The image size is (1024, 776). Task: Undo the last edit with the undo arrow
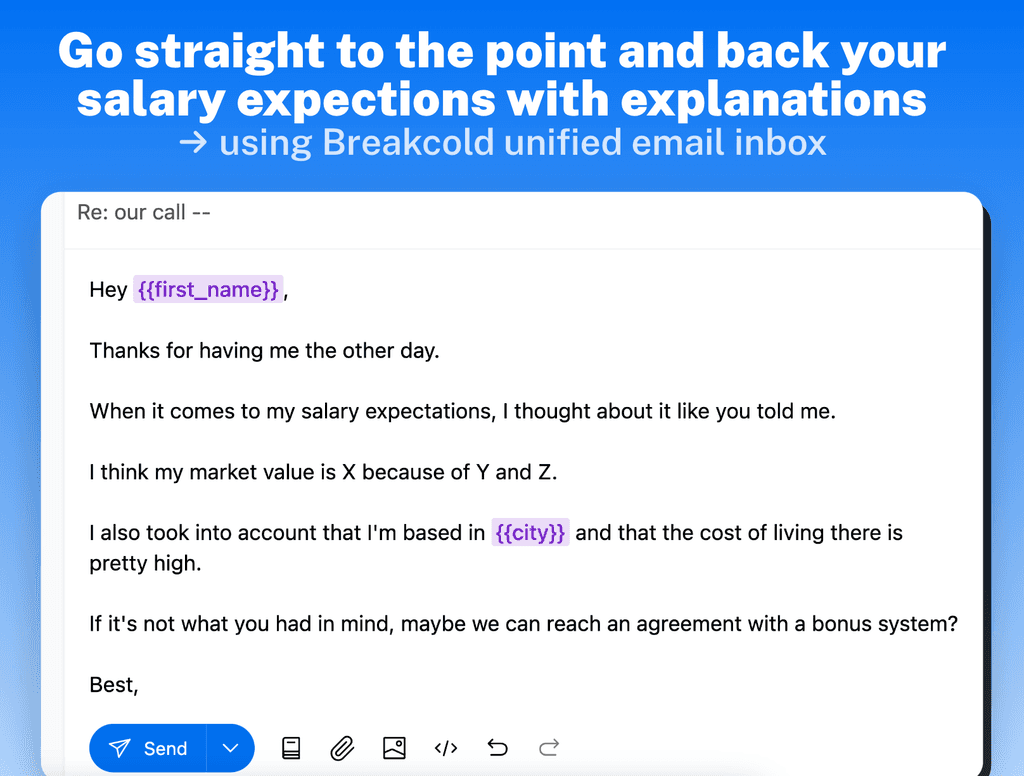[x=498, y=747]
